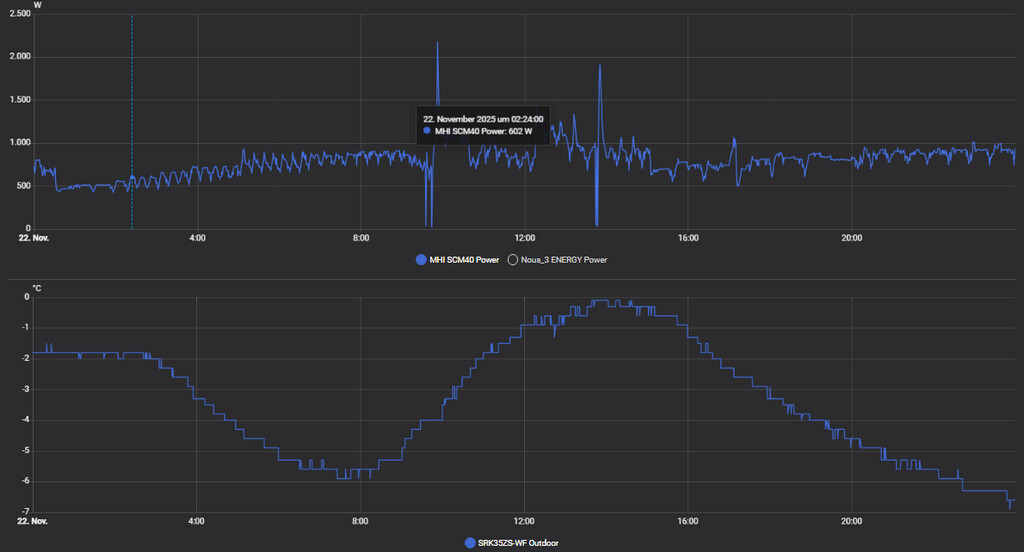This screenshot has height=552, width=1024.
Task: Click the °C unit label above the temperature axis
Action: click(37, 288)
